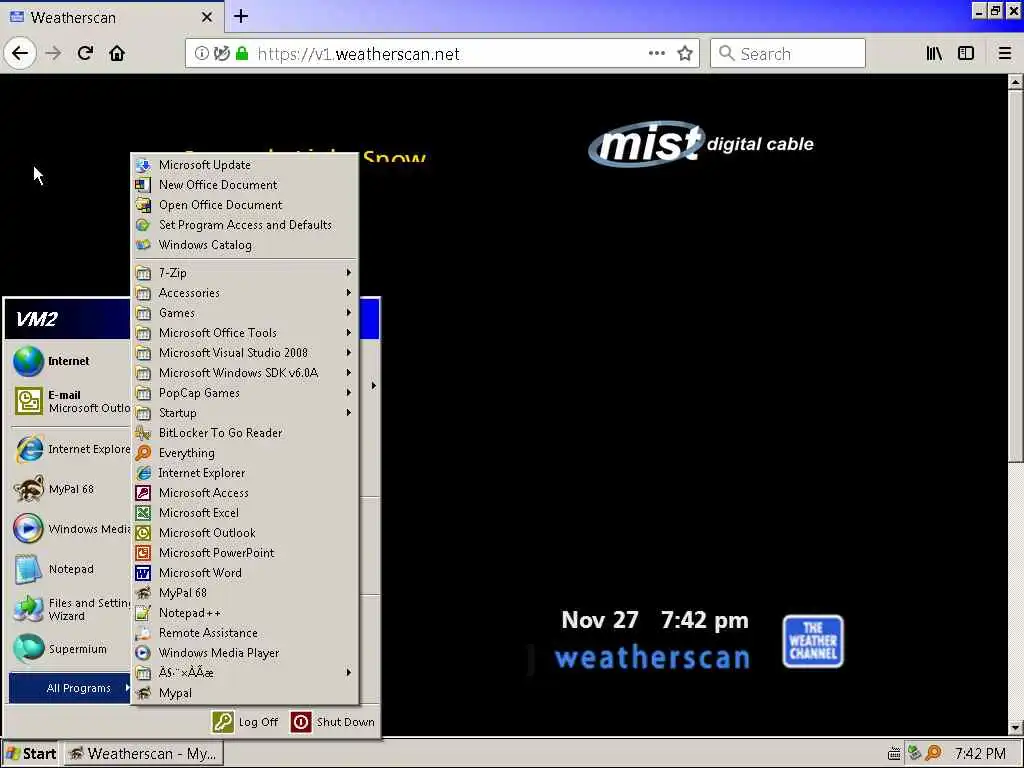Click the page scrollbar down arrow
1024x768 pixels.
tap(1015, 728)
